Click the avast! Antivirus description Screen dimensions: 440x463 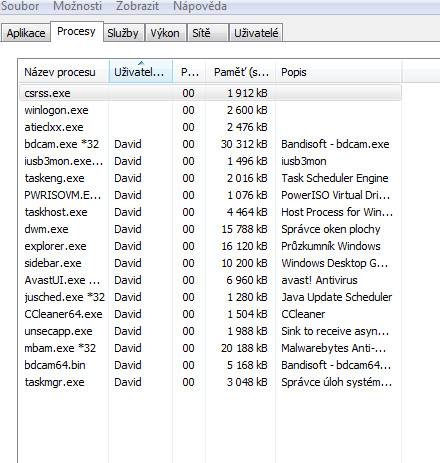[319, 280]
